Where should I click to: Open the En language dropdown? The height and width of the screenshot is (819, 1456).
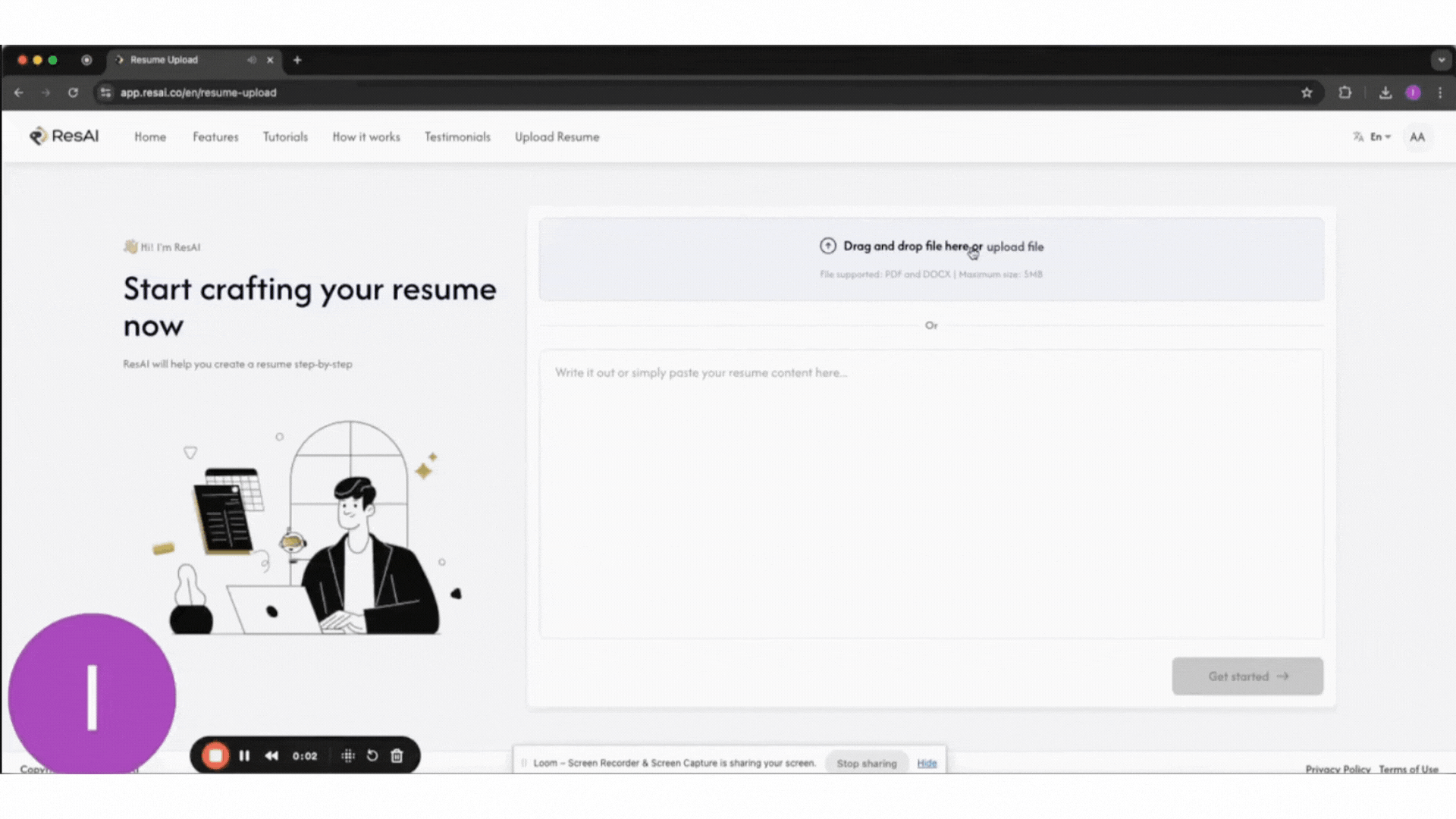pyautogui.click(x=1379, y=136)
